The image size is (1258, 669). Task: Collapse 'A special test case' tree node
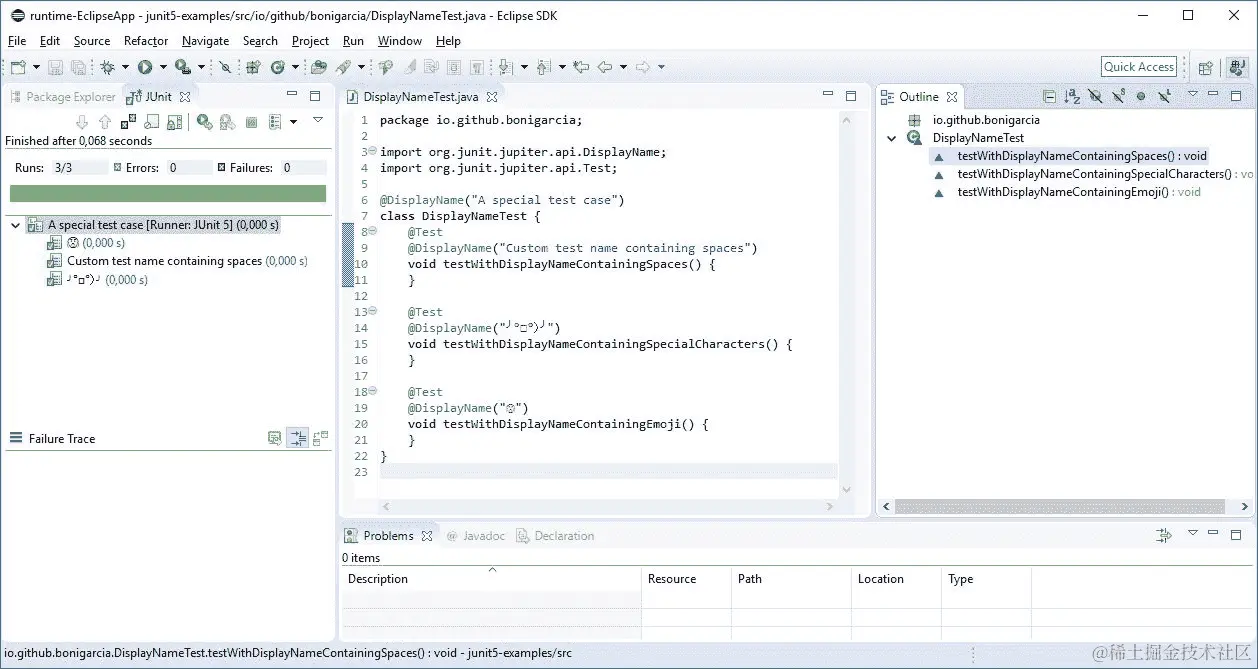[16, 225]
